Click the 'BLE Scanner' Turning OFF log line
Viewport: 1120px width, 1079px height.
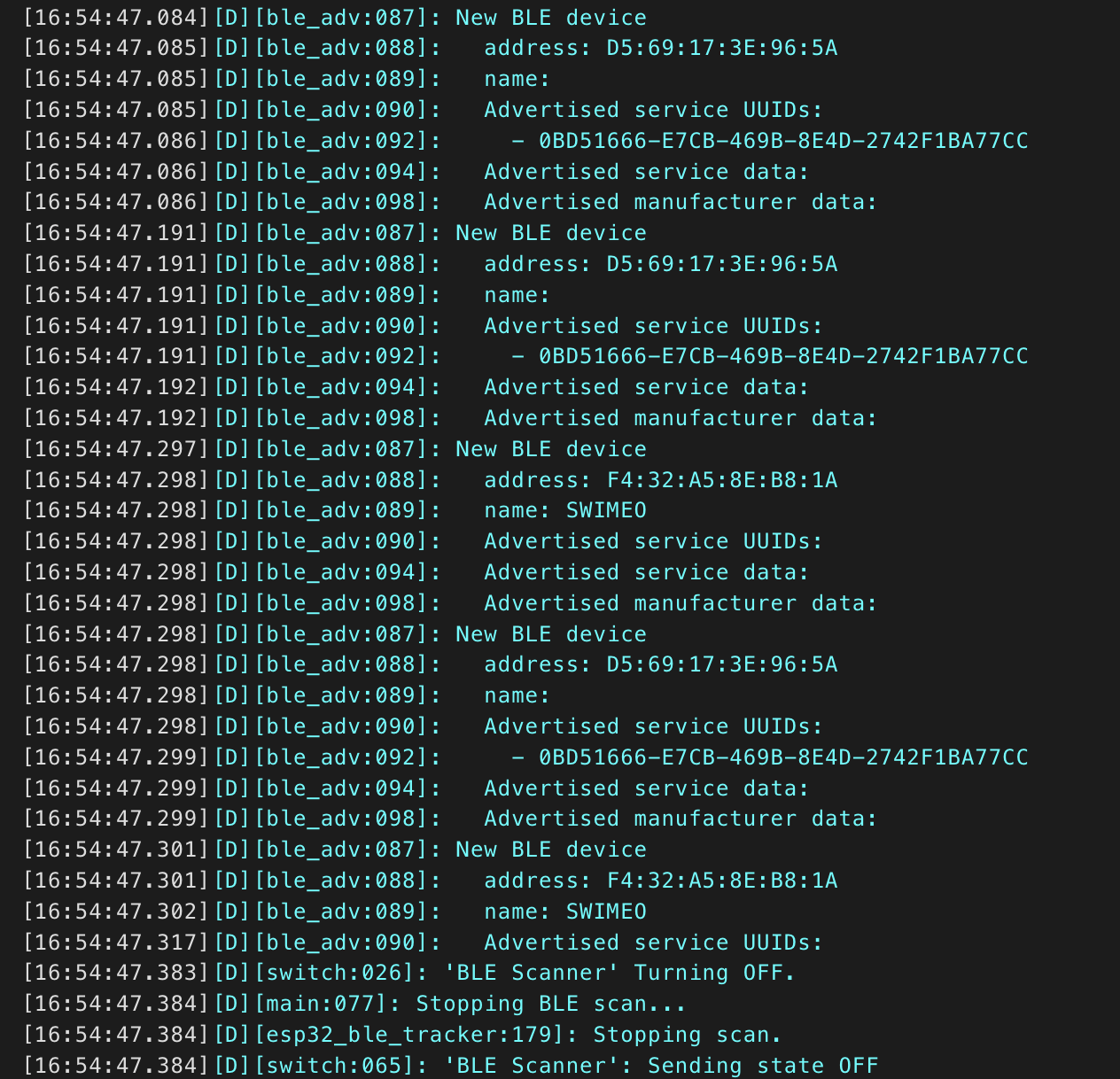pyautogui.click(x=619, y=973)
